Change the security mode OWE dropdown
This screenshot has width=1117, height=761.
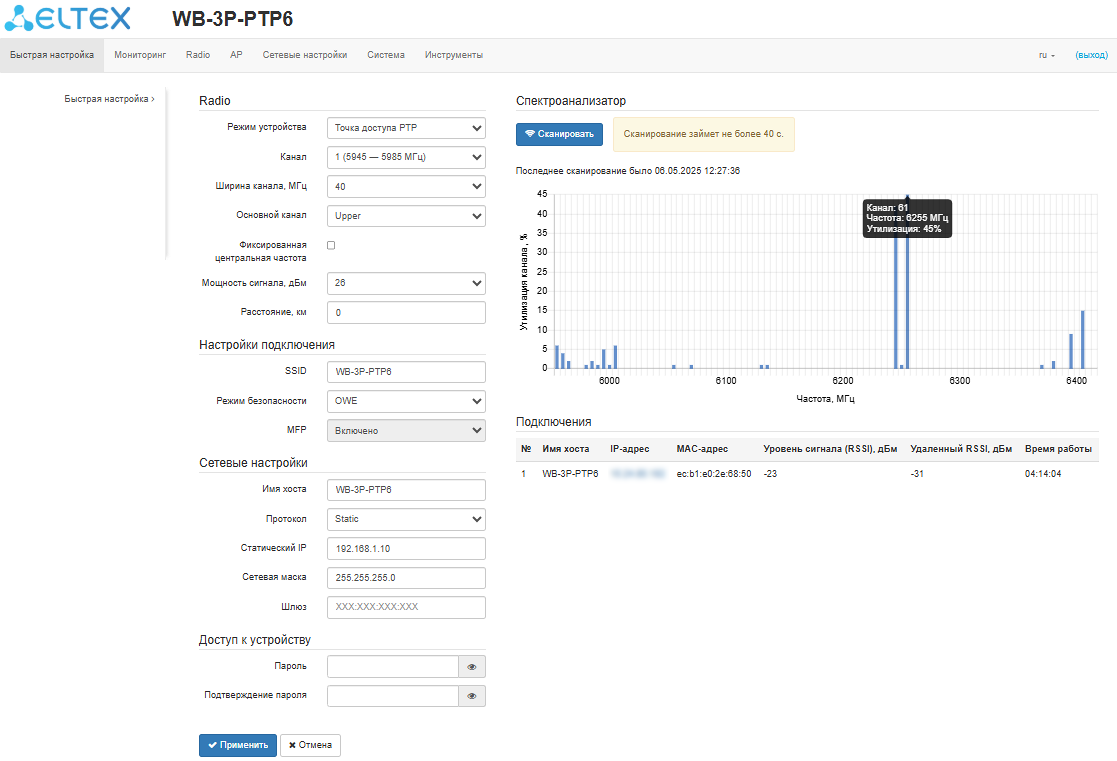405,401
